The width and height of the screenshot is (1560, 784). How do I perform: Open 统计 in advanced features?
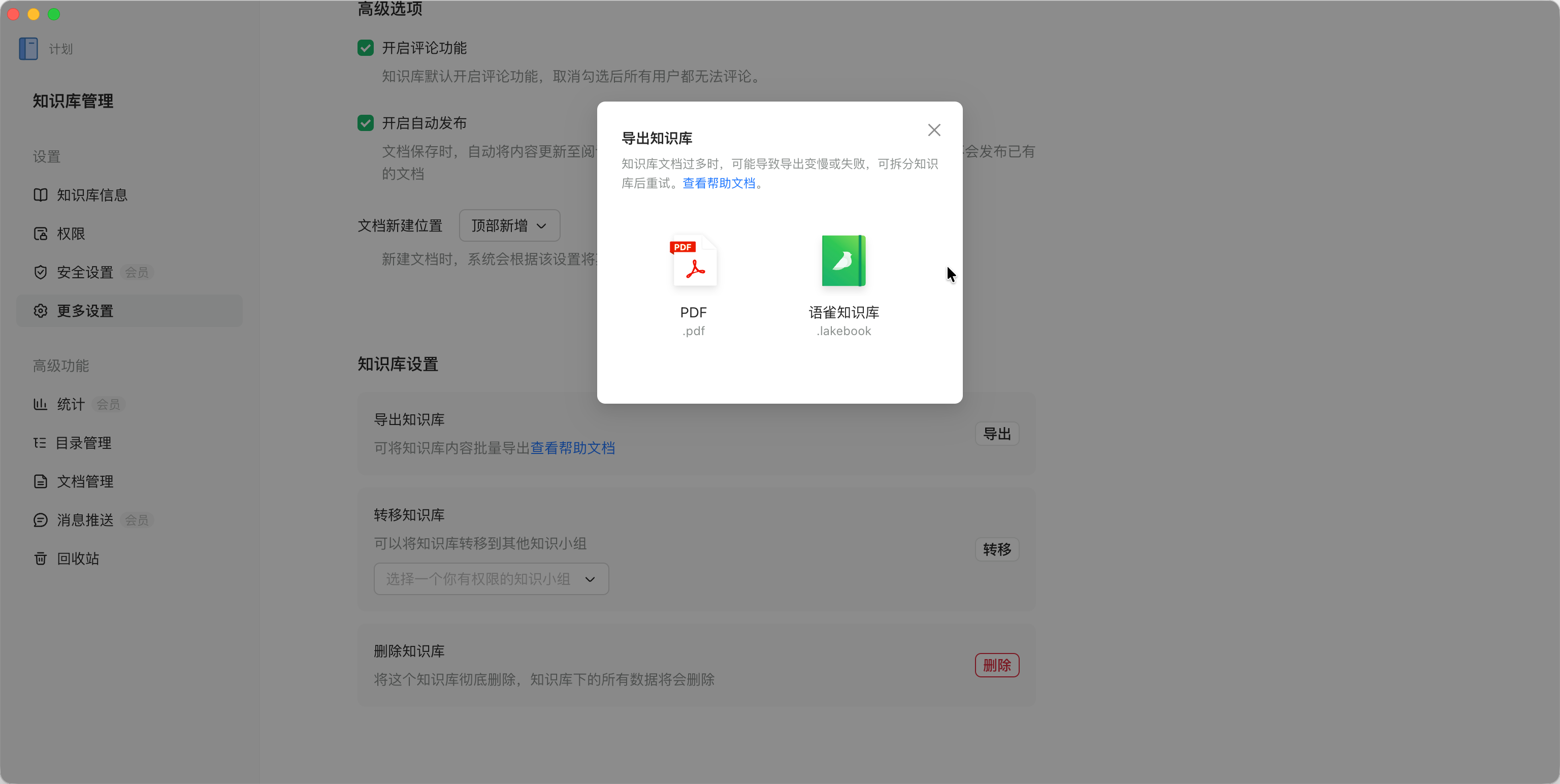pyautogui.click(x=129, y=404)
